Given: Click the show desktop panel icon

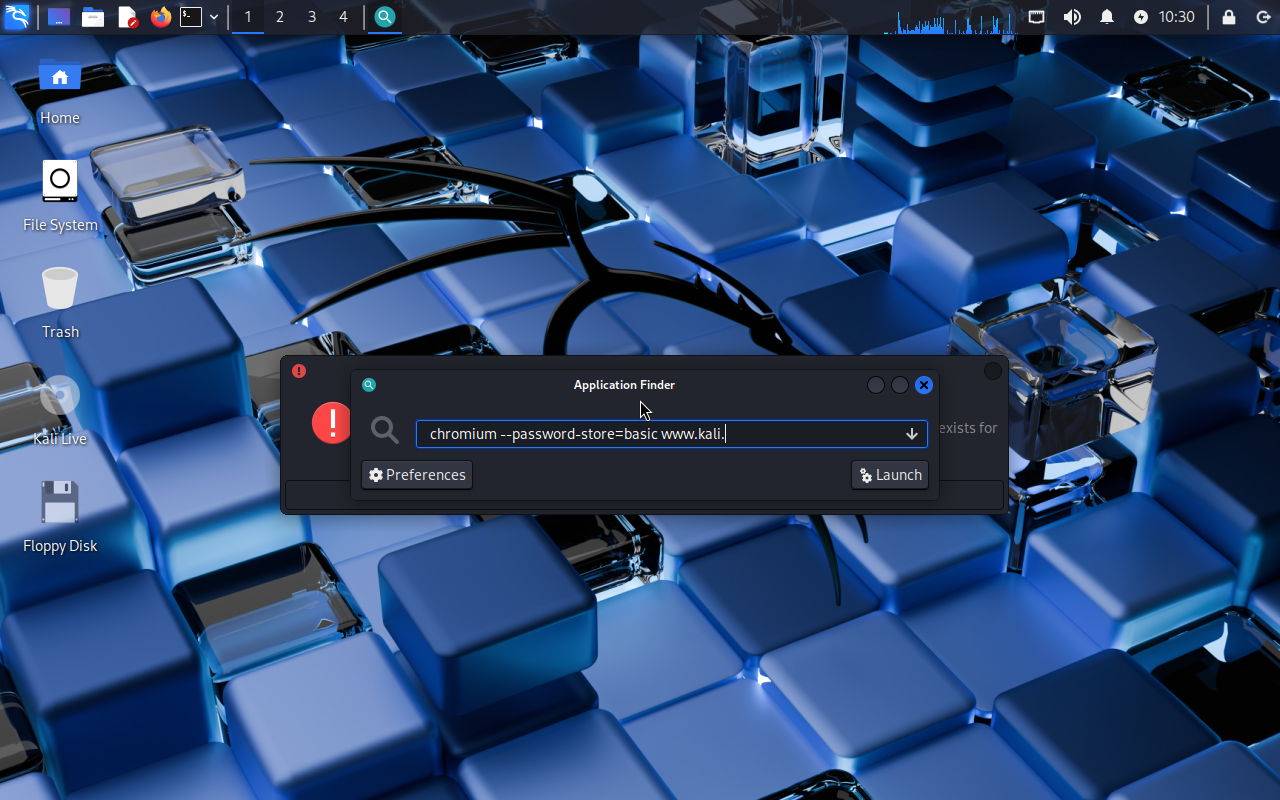Looking at the screenshot, I should (x=59, y=17).
